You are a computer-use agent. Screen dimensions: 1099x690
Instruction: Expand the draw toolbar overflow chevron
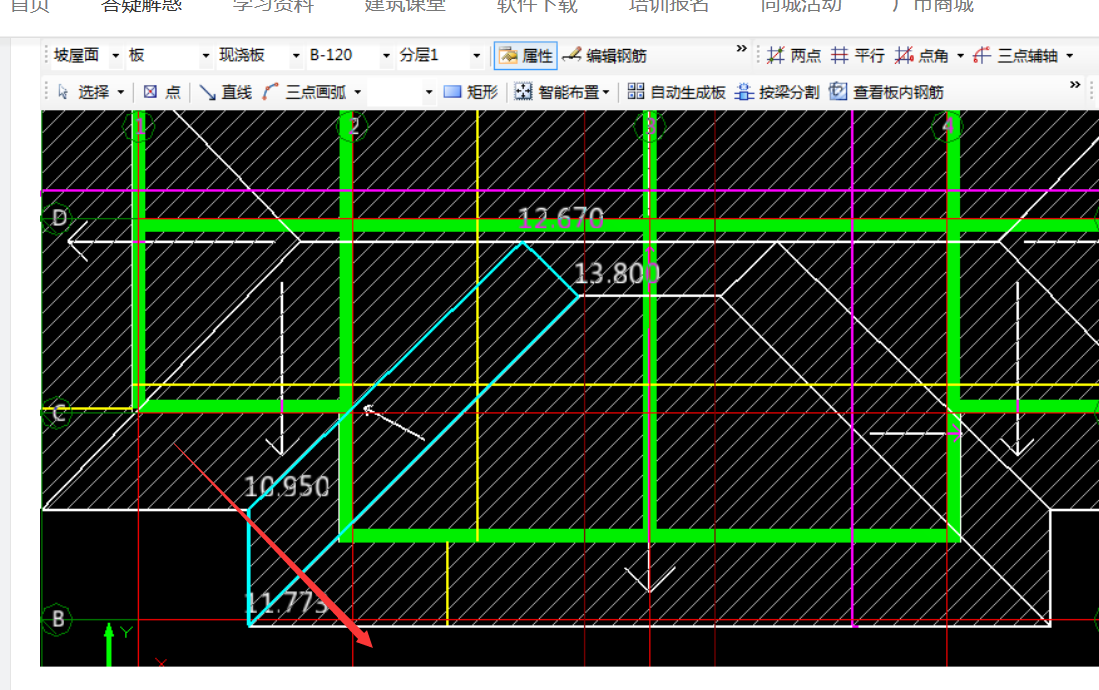1074,85
